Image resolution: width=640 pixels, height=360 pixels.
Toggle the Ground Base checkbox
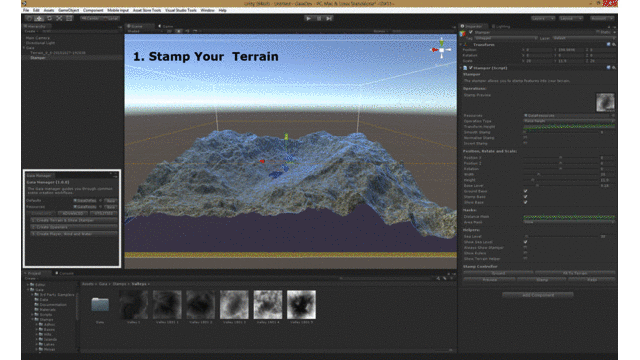click(x=525, y=191)
